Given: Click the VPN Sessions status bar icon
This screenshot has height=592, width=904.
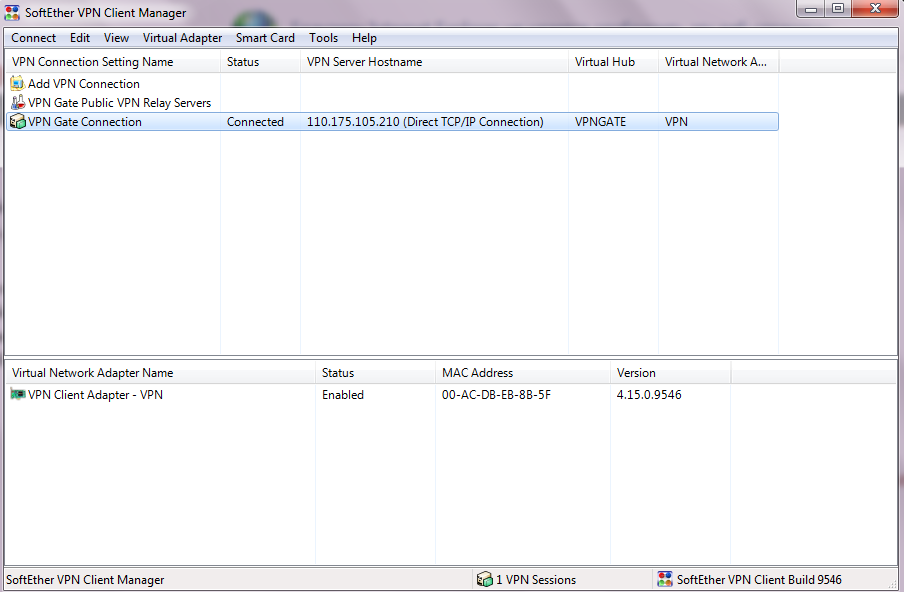Looking at the screenshot, I should click(485, 579).
